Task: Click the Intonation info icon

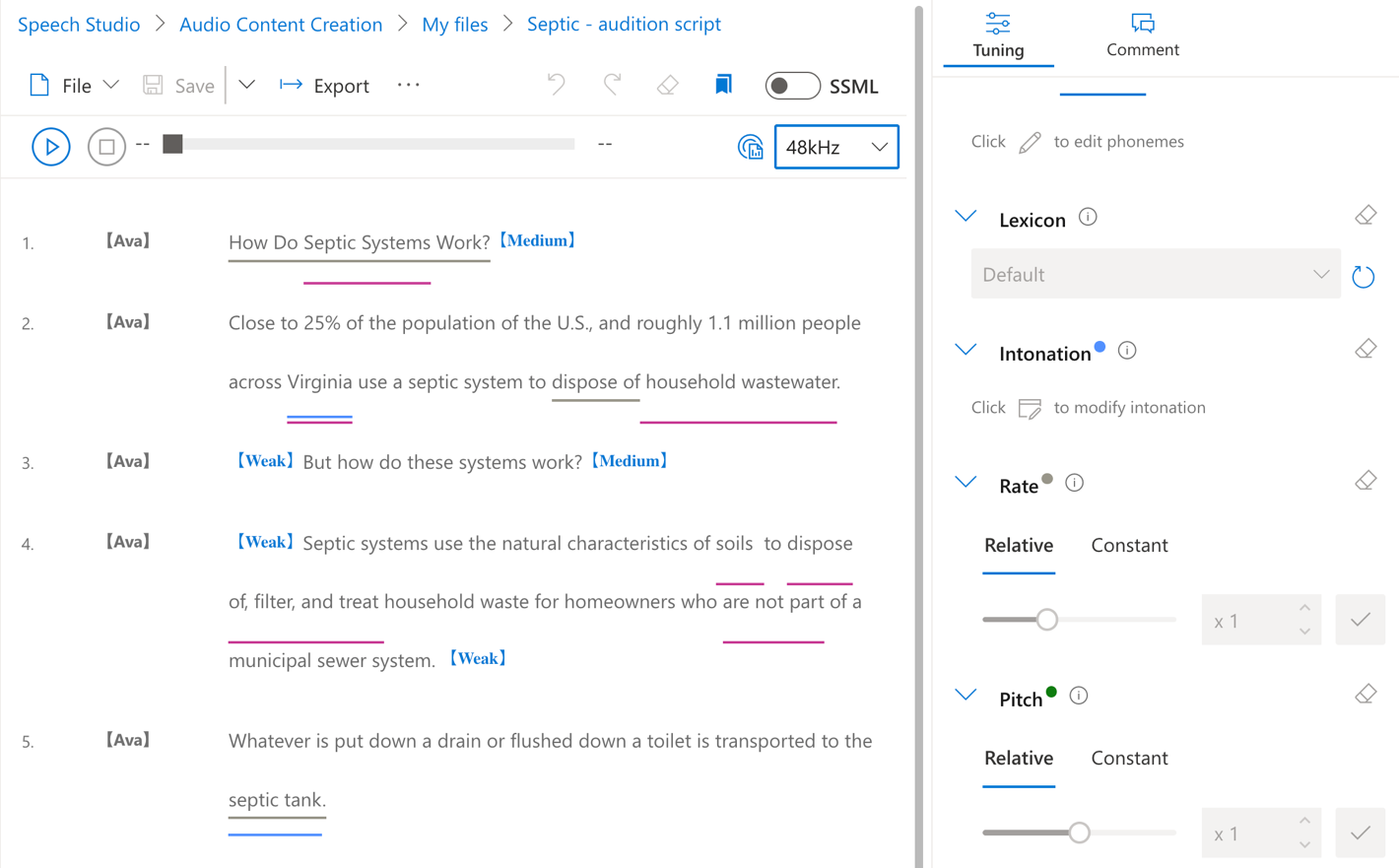Action: 1127,350
